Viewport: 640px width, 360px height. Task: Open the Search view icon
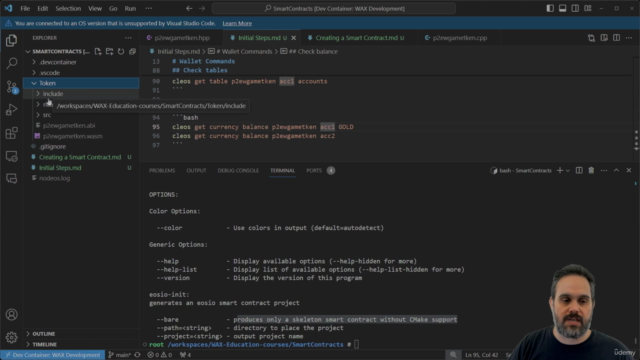pyautogui.click(x=11, y=63)
